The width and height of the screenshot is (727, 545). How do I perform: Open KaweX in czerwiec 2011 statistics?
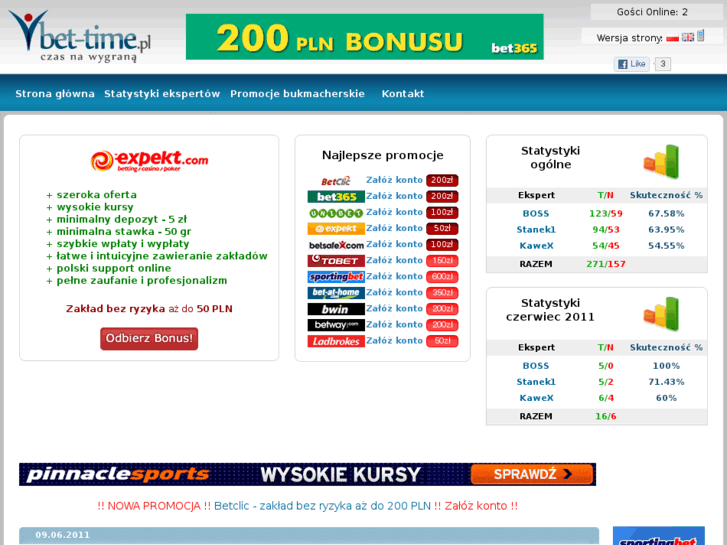[x=536, y=398]
